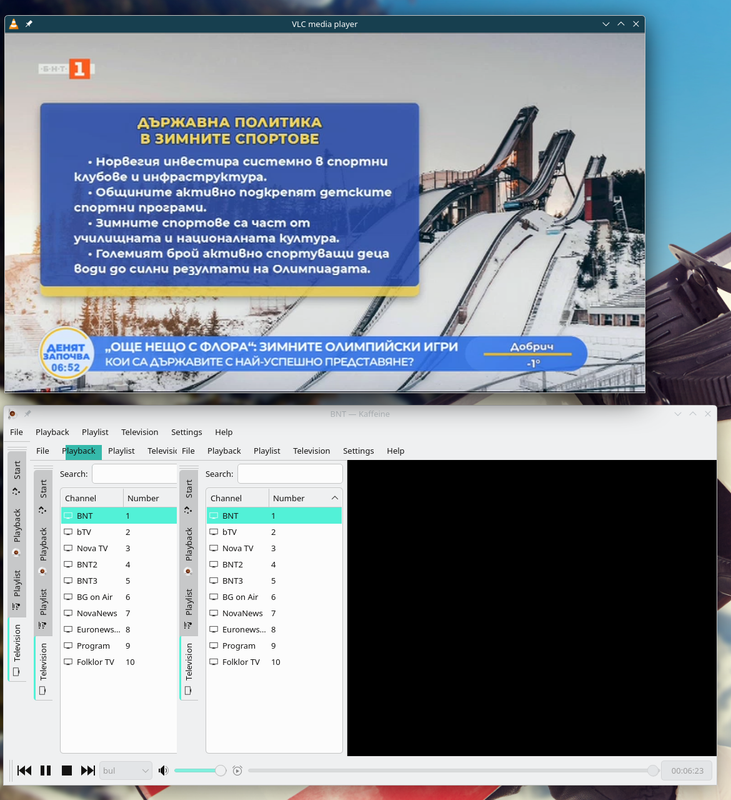This screenshot has width=731, height=800.
Task: Click the left-hand Search input field
Action: tap(135, 474)
